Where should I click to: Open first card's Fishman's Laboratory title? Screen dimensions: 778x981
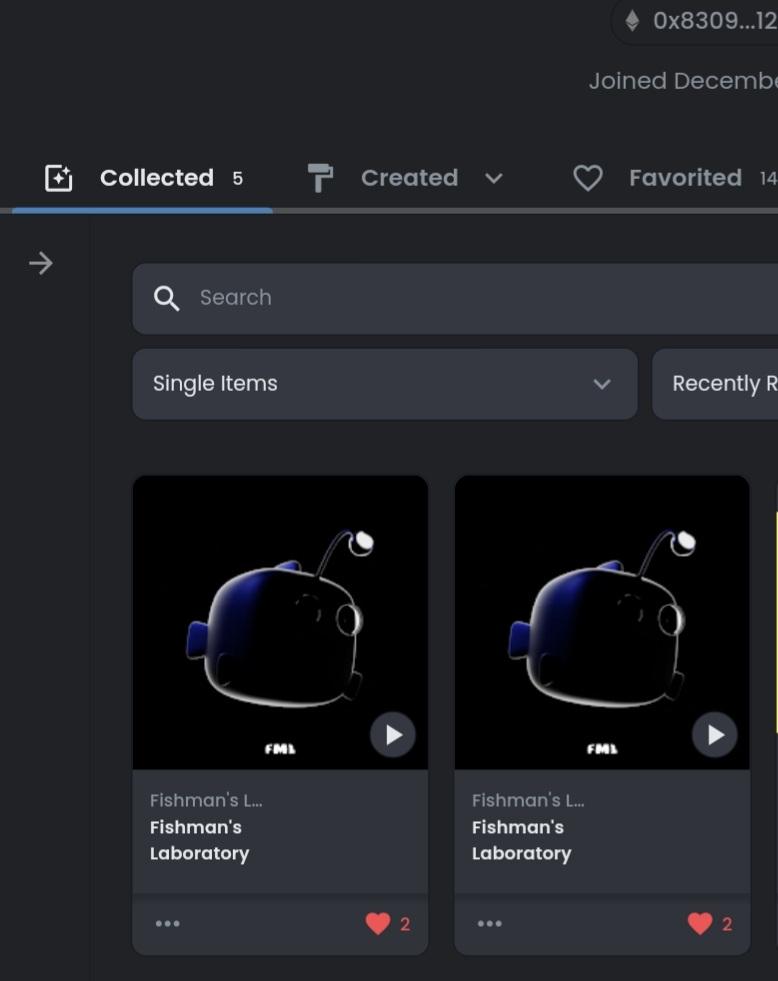click(200, 840)
